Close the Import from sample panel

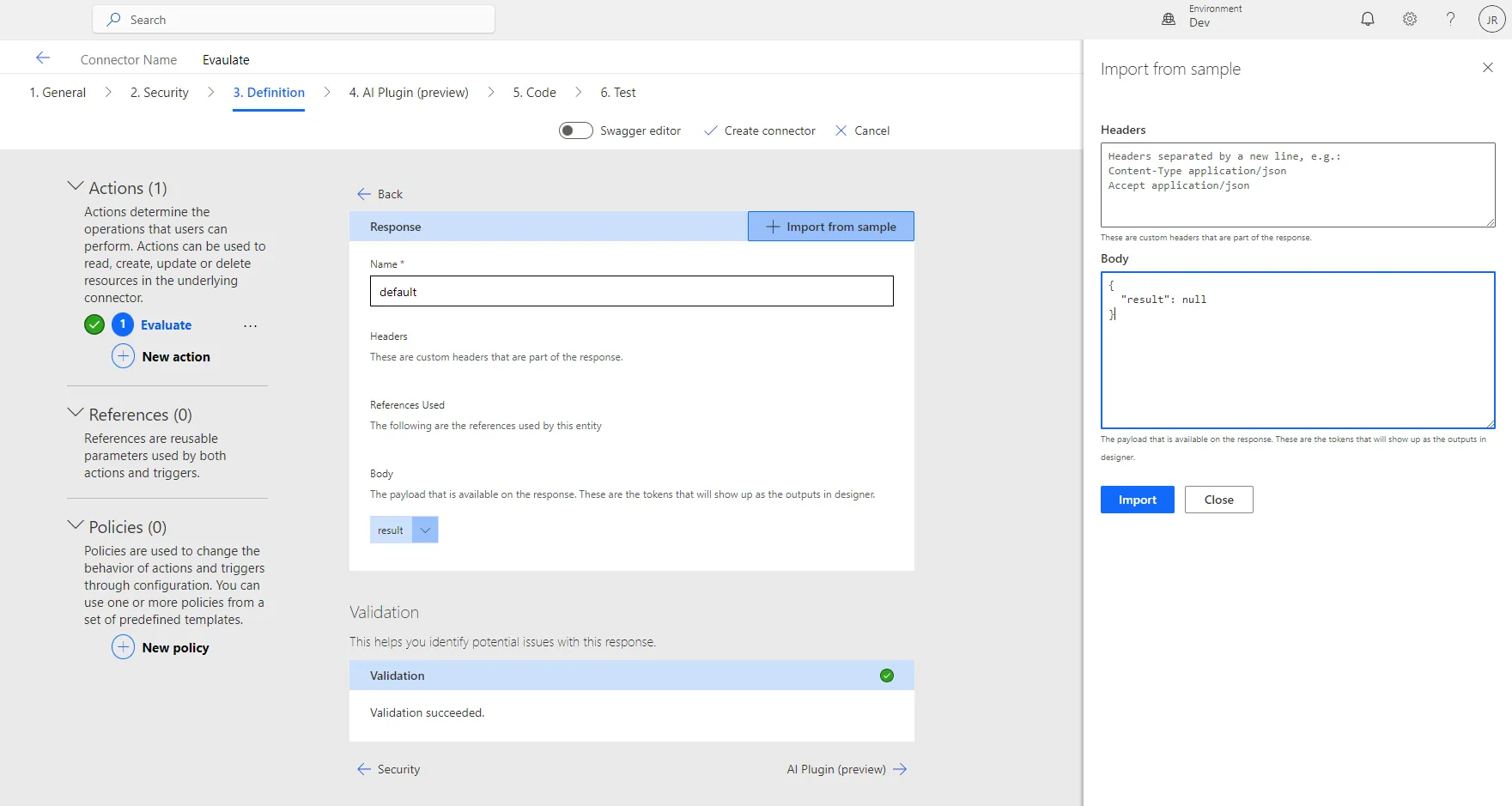[1487, 68]
